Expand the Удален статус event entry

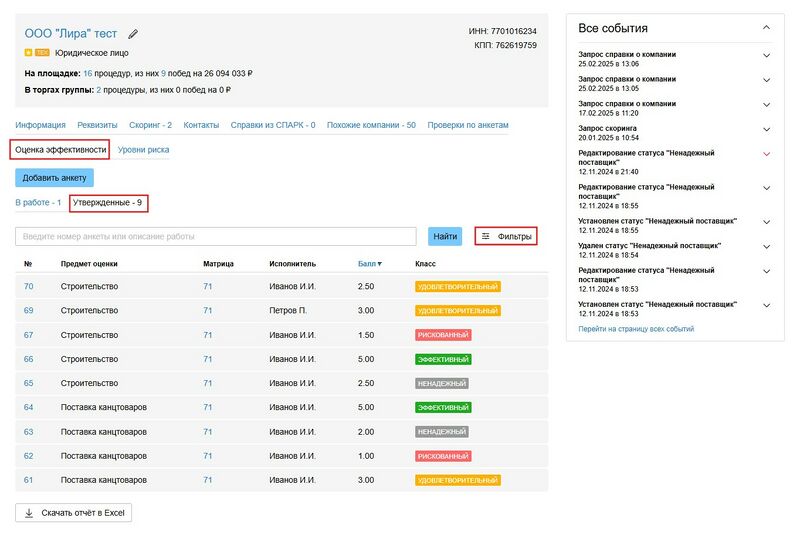766,246
